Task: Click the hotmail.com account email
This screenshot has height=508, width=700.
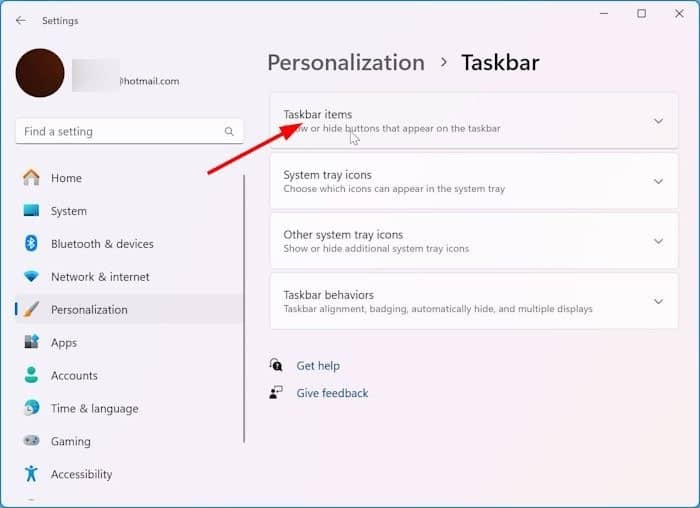Action: click(x=149, y=81)
